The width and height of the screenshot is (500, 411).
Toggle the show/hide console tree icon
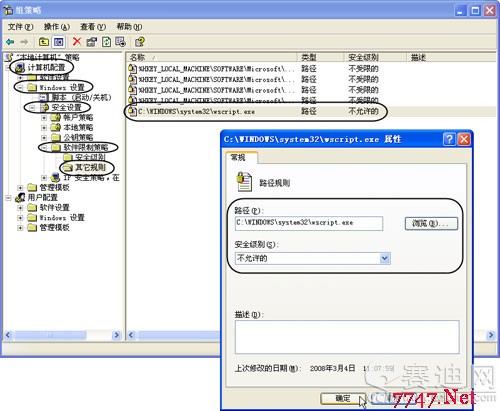point(59,42)
